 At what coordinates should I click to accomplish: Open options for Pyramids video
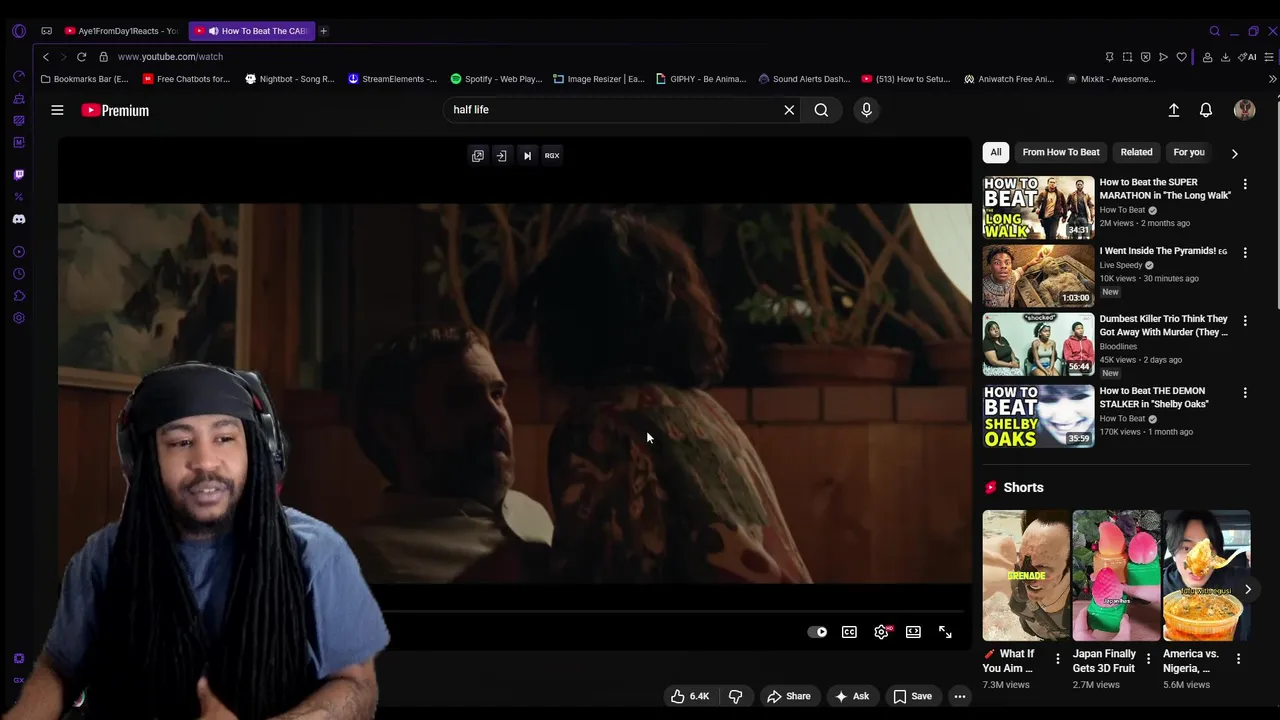tap(1245, 253)
